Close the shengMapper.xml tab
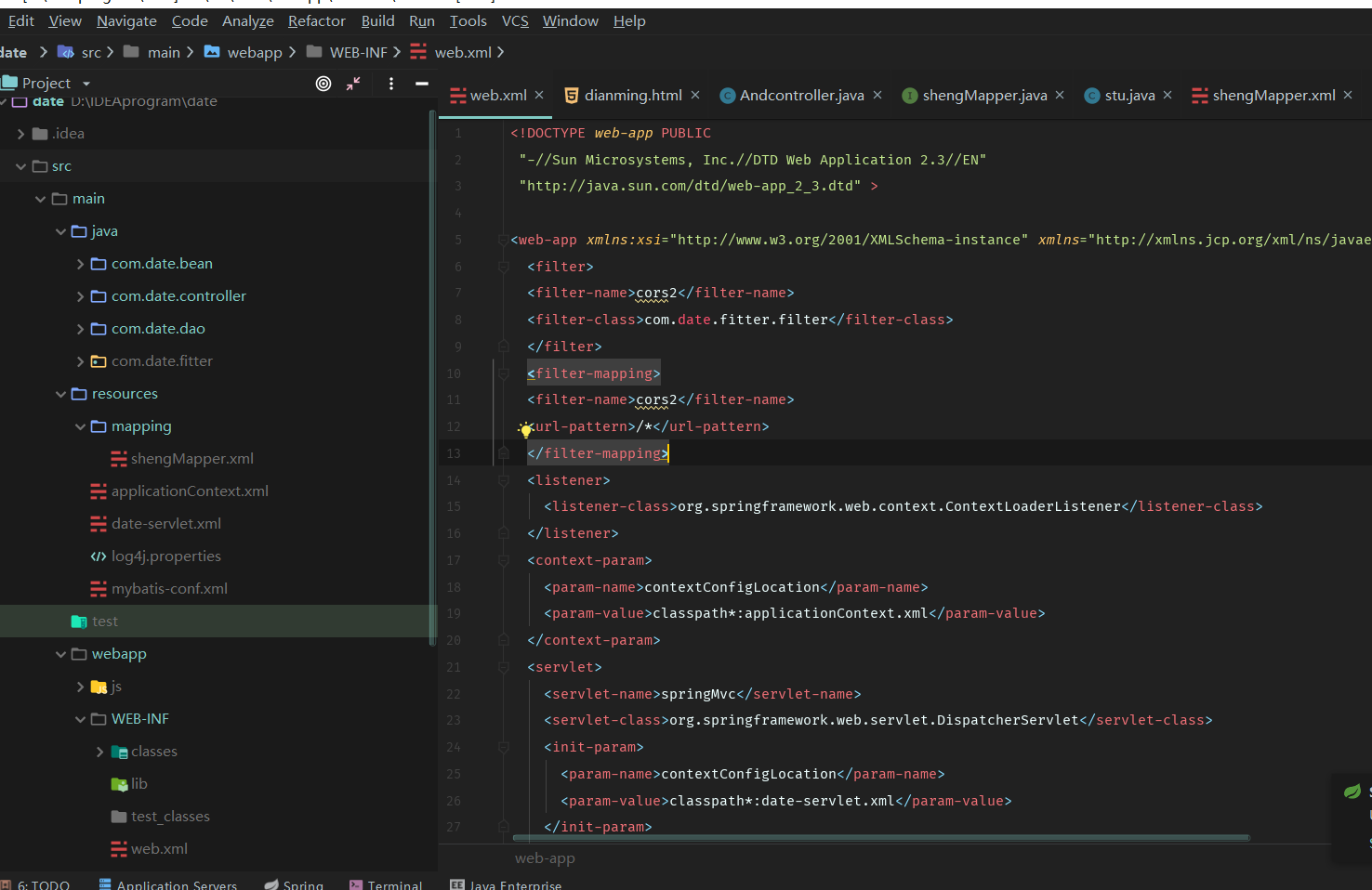Viewport: 1372px width, 890px height. tap(1348, 95)
